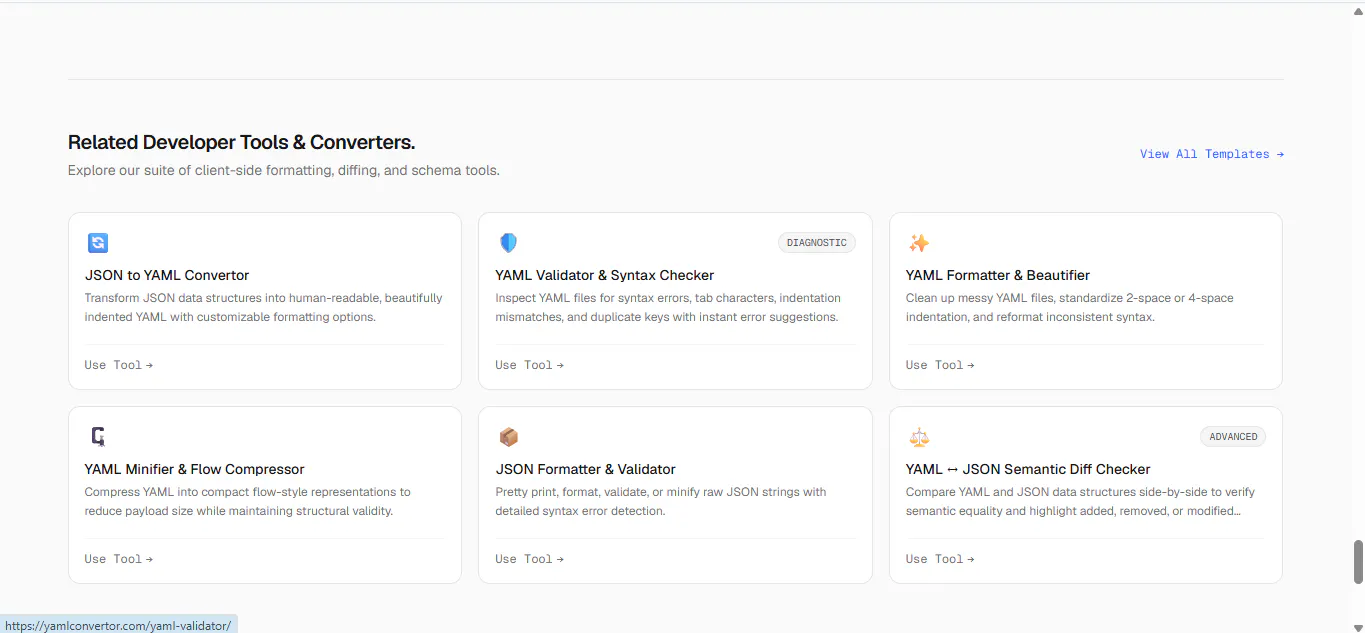The image size is (1365, 633).
Task: Click the Related Developer Tools & Converters heading
Action: pos(241,142)
